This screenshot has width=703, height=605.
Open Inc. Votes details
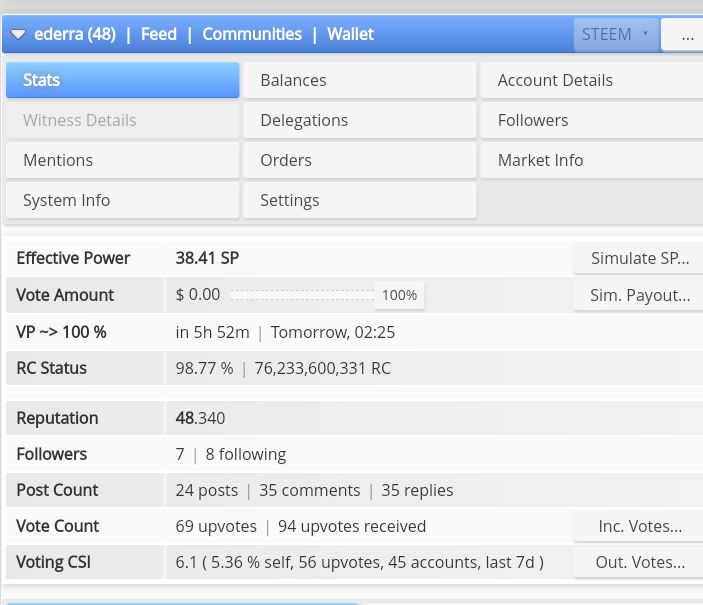click(x=638, y=526)
